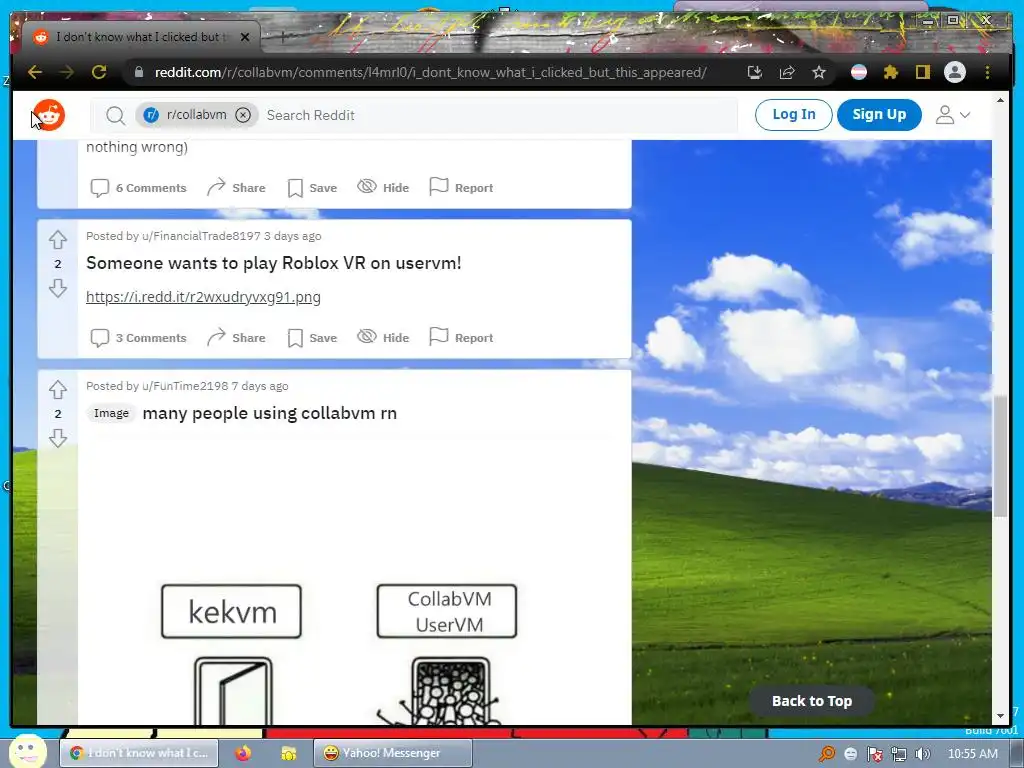Click the Action Center flag tray icon
Screen dimensions: 1024x768
(x=874, y=754)
